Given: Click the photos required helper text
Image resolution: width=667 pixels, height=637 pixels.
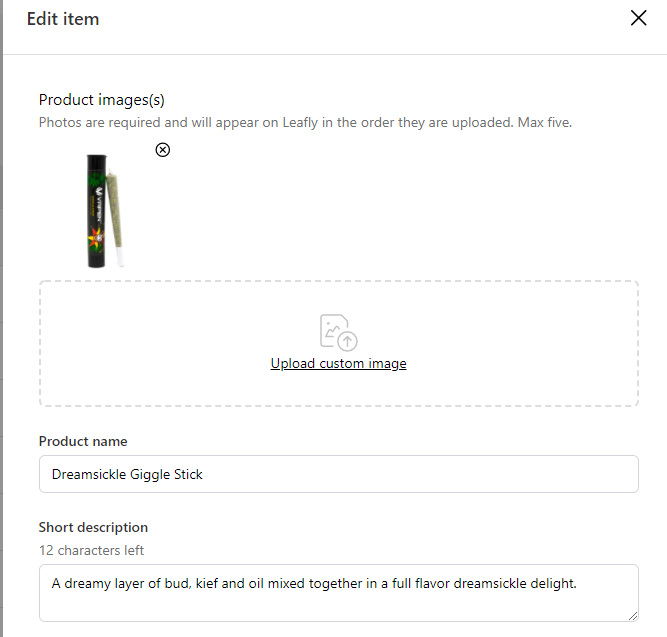Looking at the screenshot, I should coord(305,123).
